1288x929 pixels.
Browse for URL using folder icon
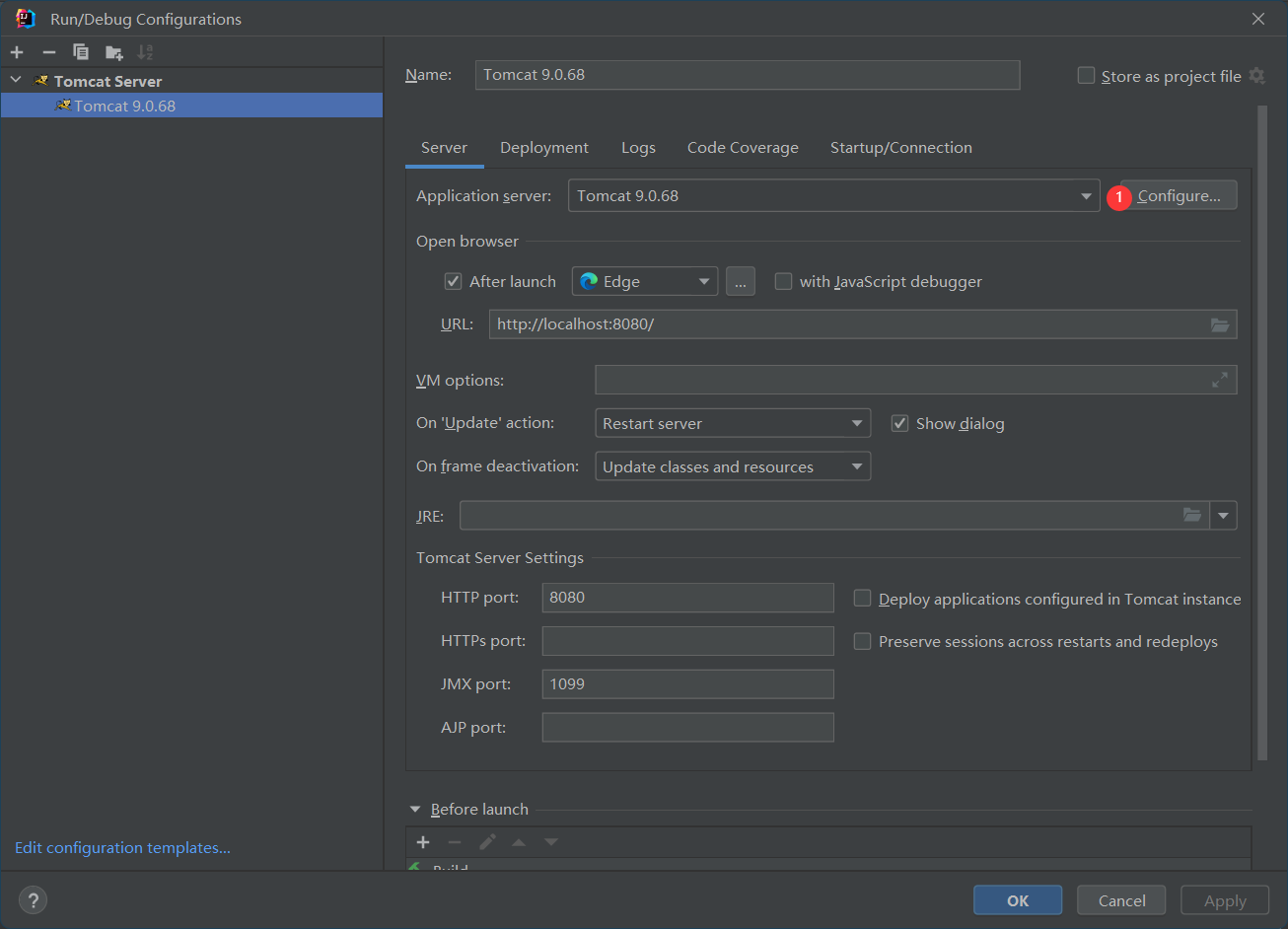tap(1220, 324)
